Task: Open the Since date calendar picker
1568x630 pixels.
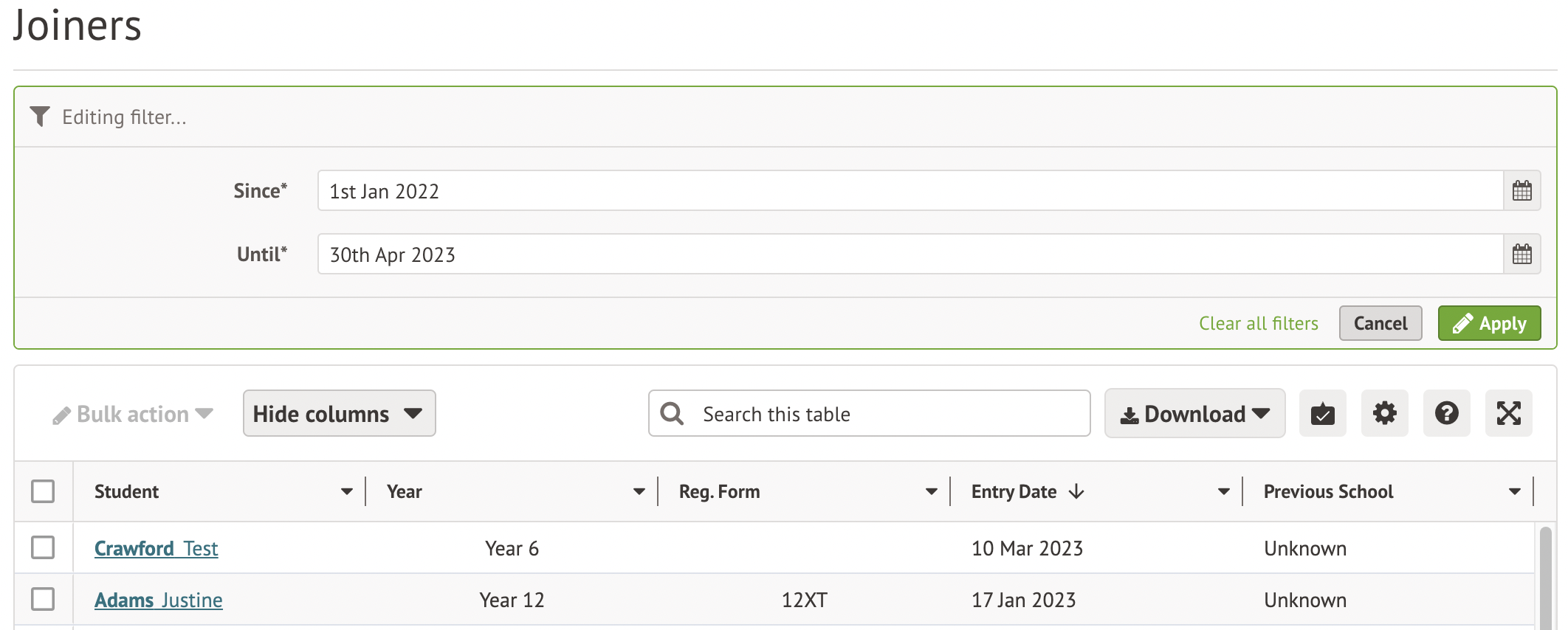Action: (1521, 191)
